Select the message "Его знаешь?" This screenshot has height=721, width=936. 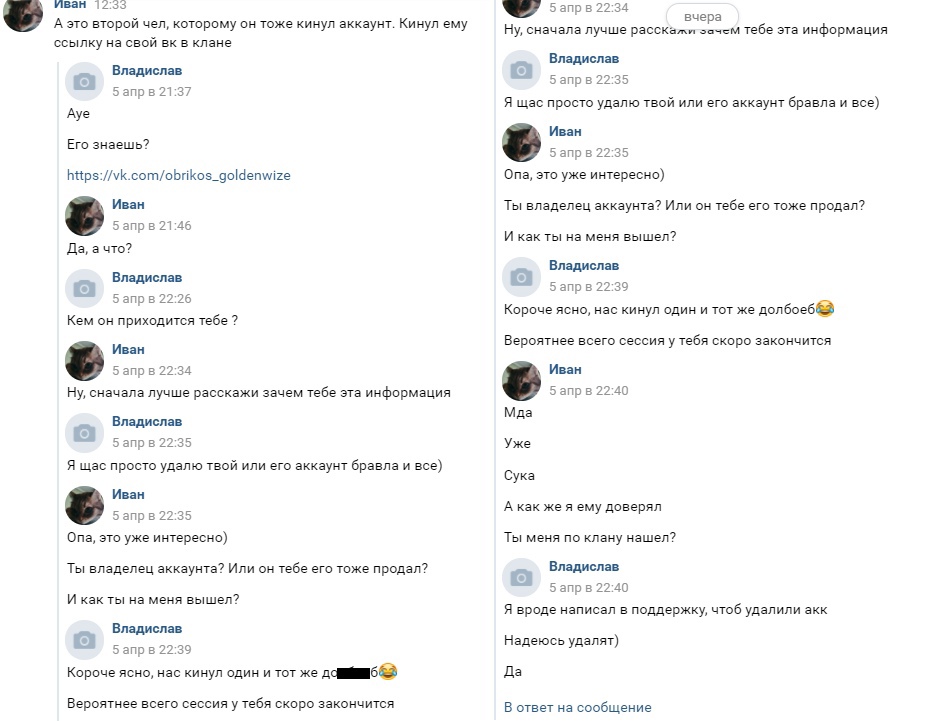click(108, 145)
